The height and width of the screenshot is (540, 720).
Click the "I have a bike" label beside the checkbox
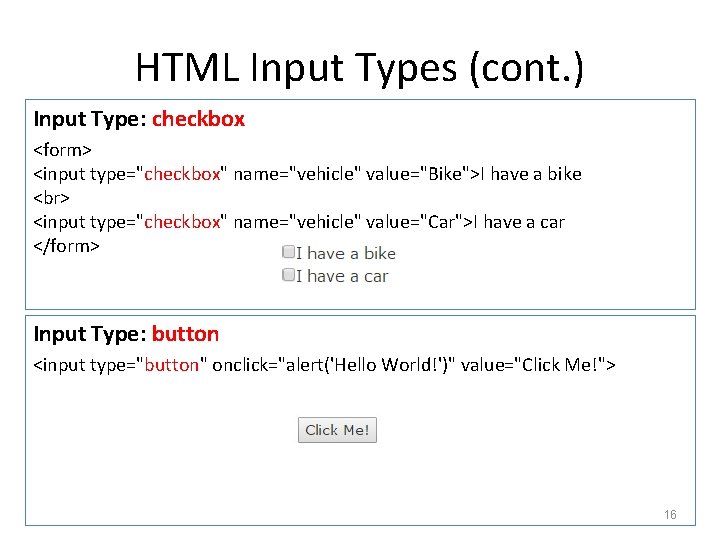tap(346, 254)
